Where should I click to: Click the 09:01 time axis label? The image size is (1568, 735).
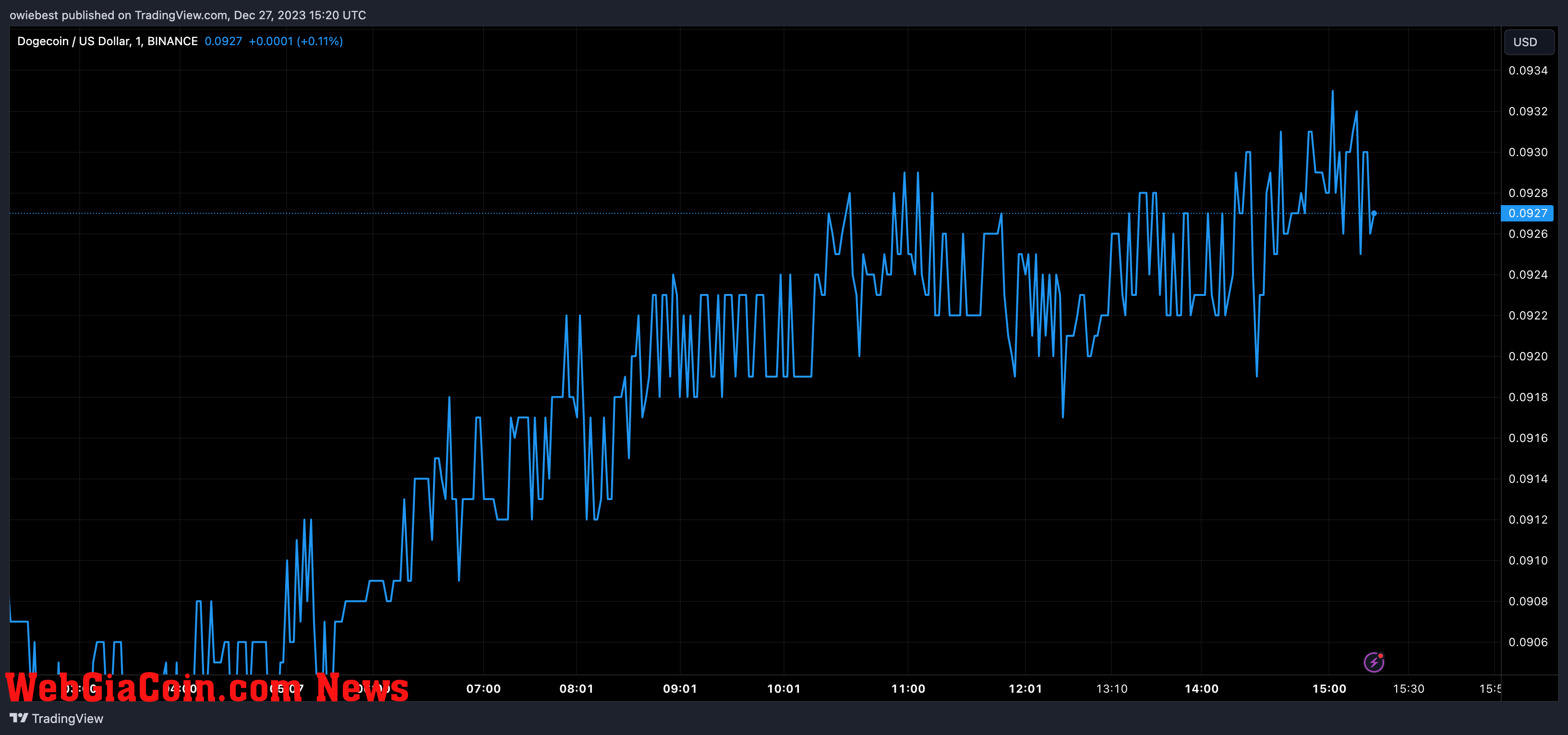click(x=680, y=689)
